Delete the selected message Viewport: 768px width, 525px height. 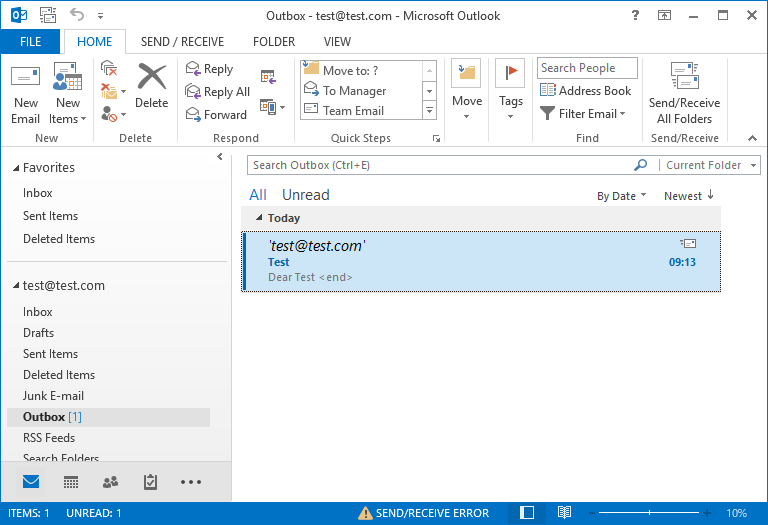coord(151,86)
